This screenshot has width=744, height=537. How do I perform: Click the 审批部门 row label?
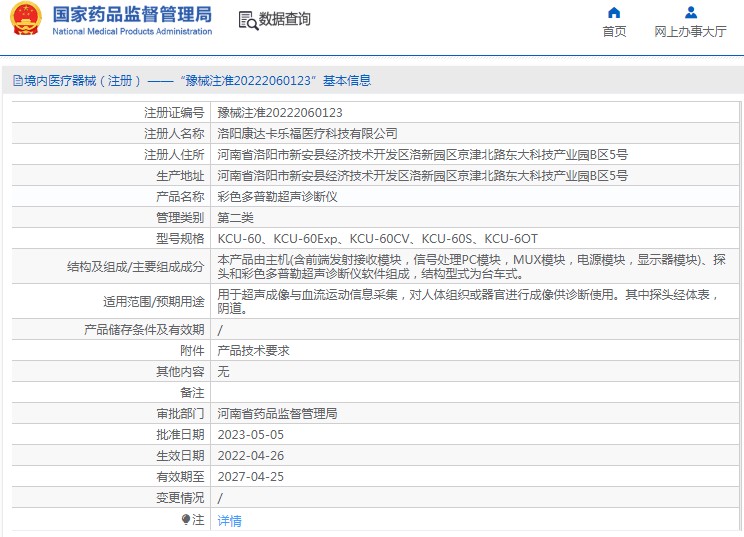pyautogui.click(x=180, y=414)
